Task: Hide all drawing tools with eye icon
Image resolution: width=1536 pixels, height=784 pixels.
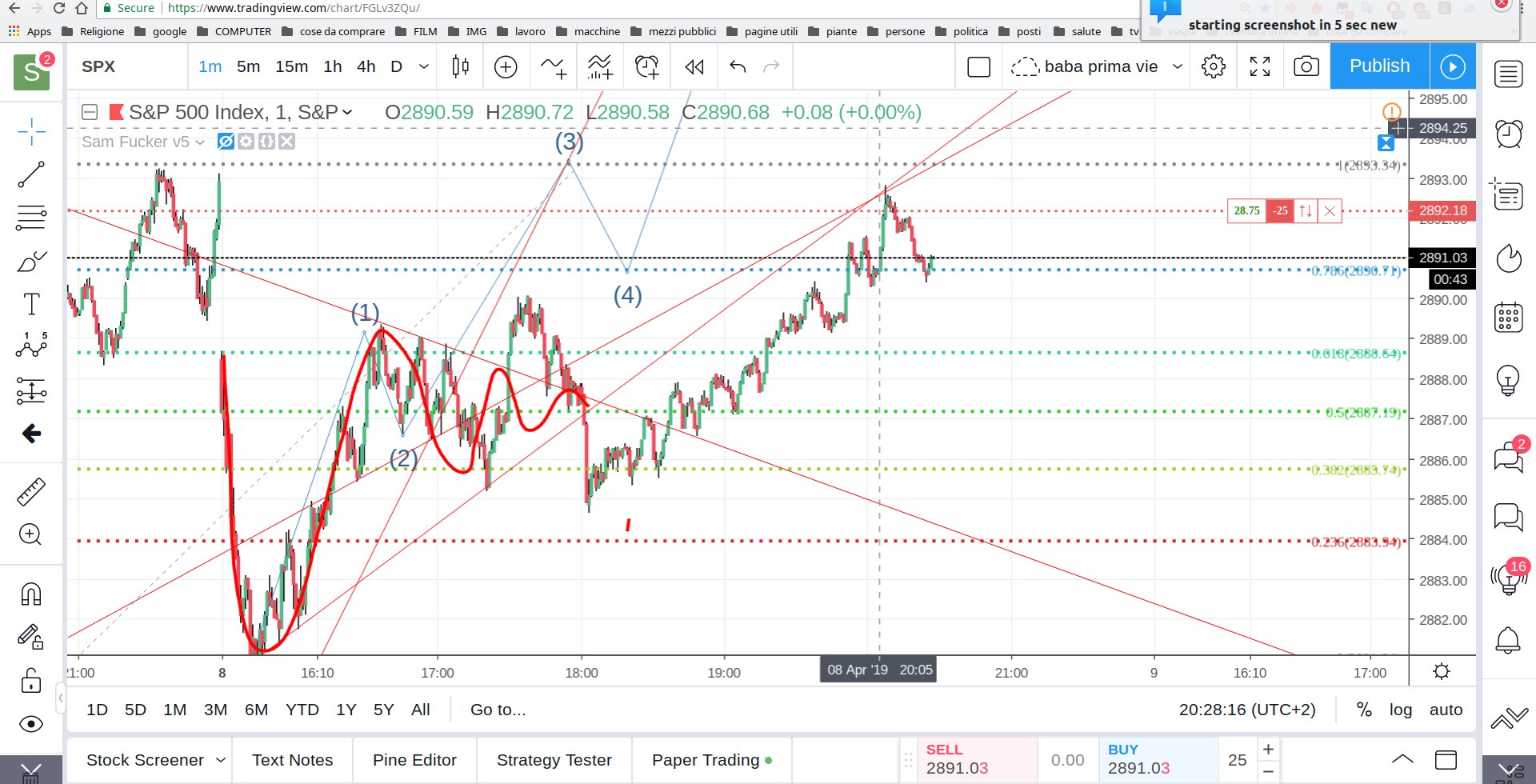Action: click(x=30, y=724)
